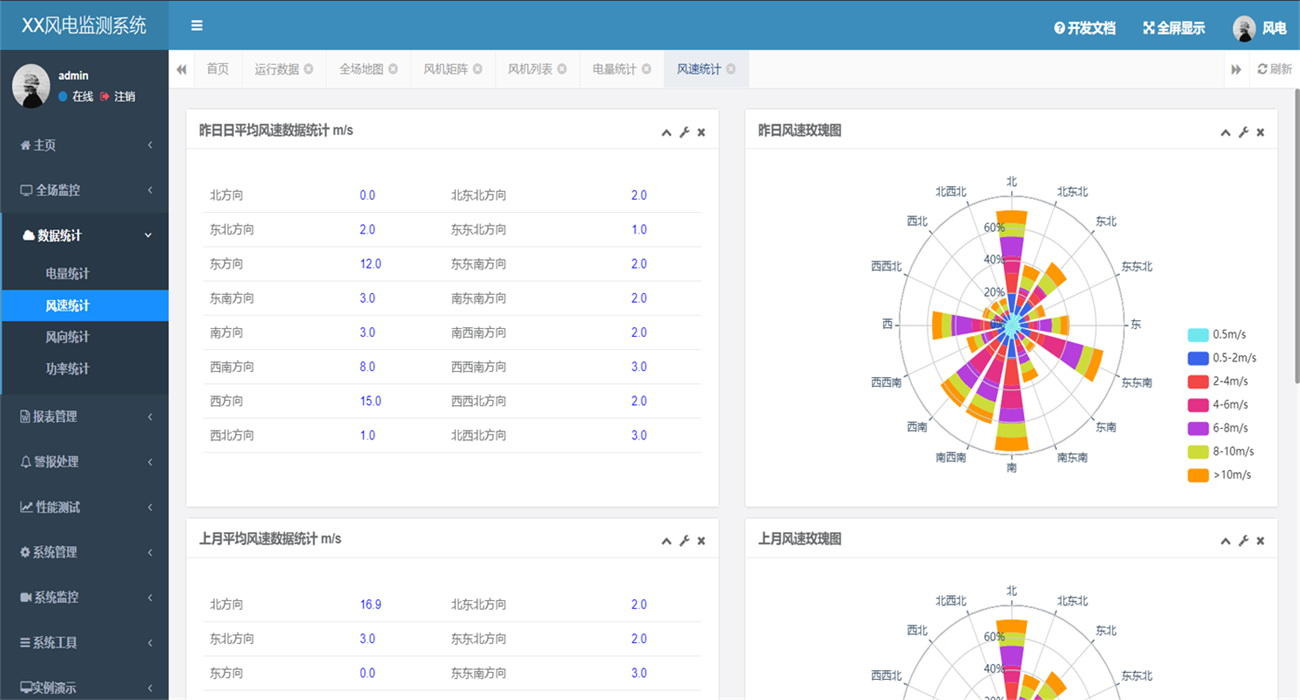This screenshot has height=700, width=1300.
Task: Close the 风机矩阵 tab
Action: [477, 69]
